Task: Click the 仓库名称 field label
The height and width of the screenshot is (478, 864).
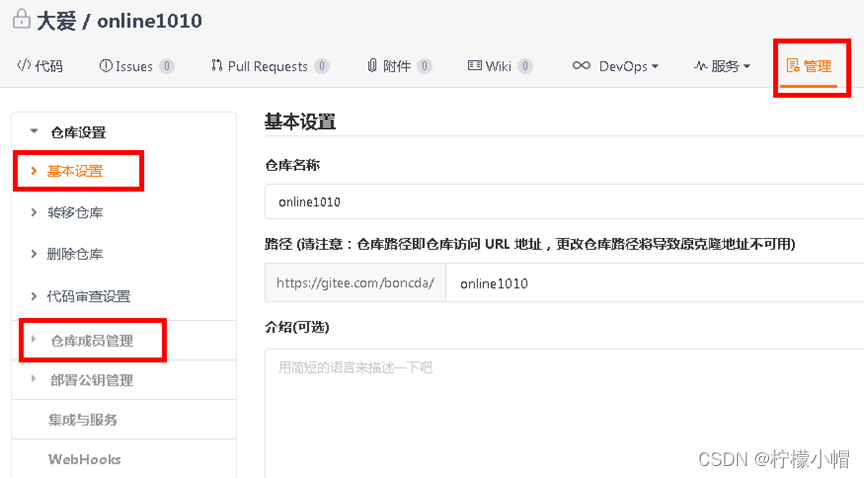Action: (x=293, y=165)
